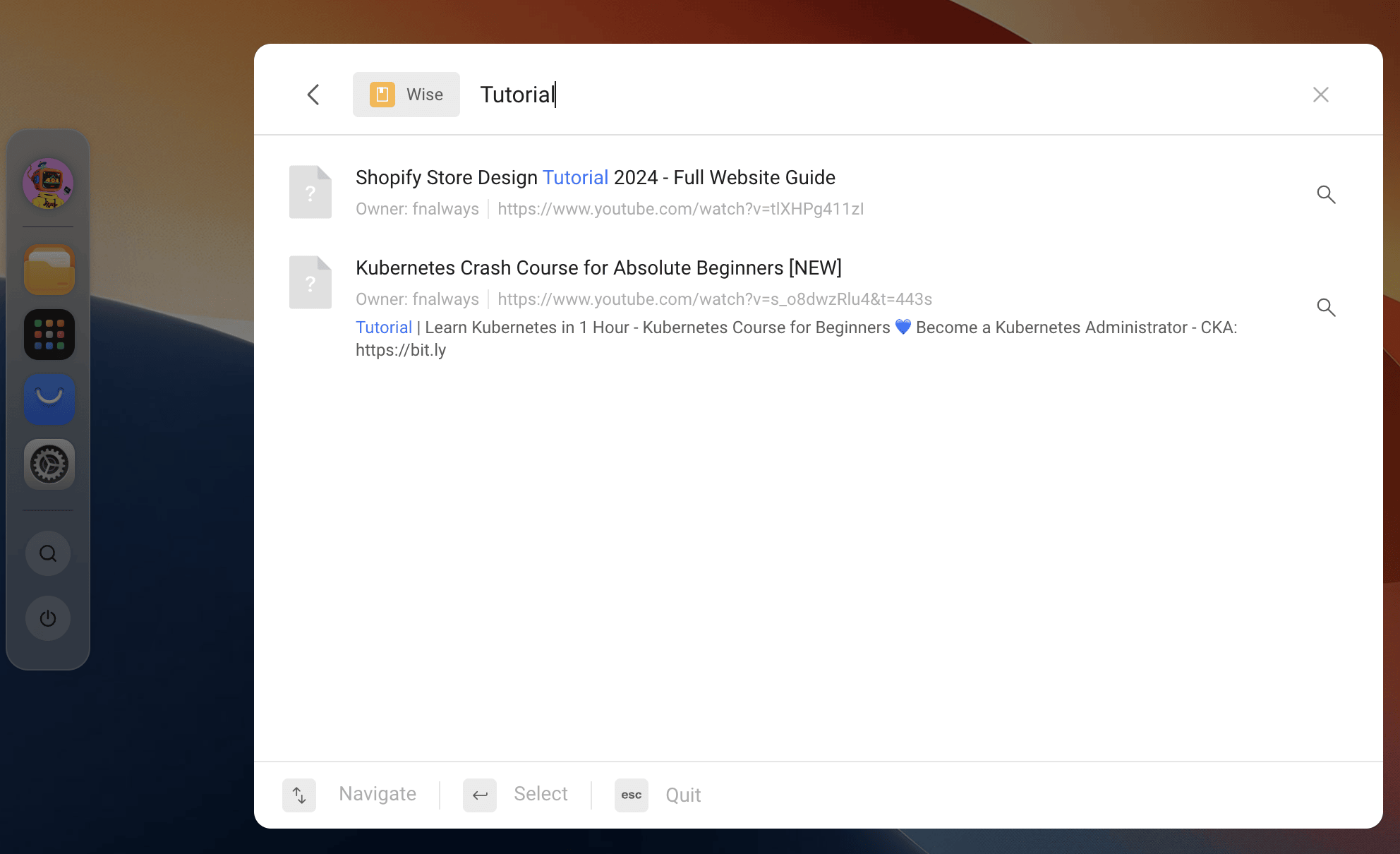The image size is (1400, 854).
Task: Click the Tutorial search input field
Action: [706, 95]
